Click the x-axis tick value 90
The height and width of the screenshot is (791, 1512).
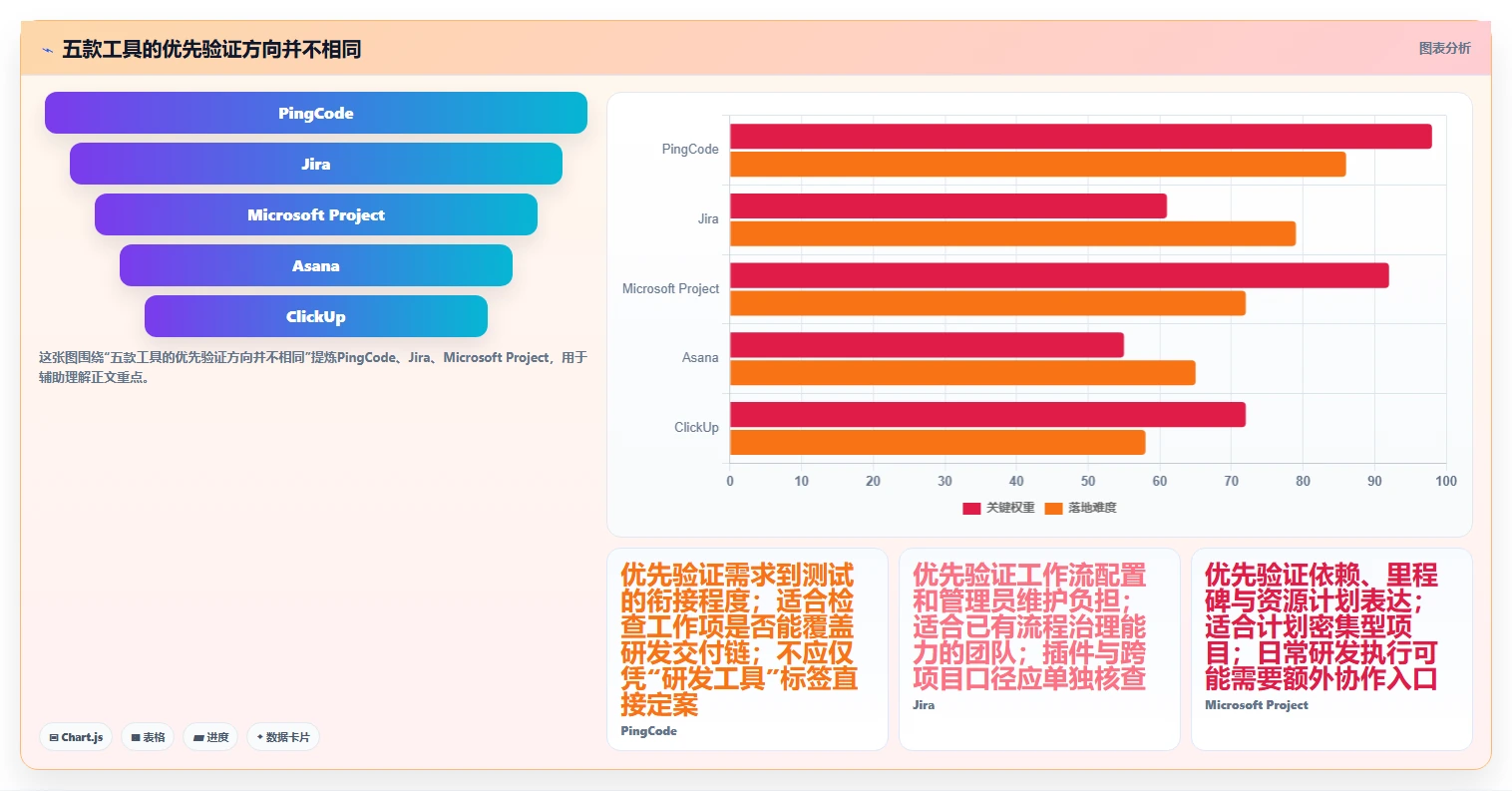pos(1374,481)
